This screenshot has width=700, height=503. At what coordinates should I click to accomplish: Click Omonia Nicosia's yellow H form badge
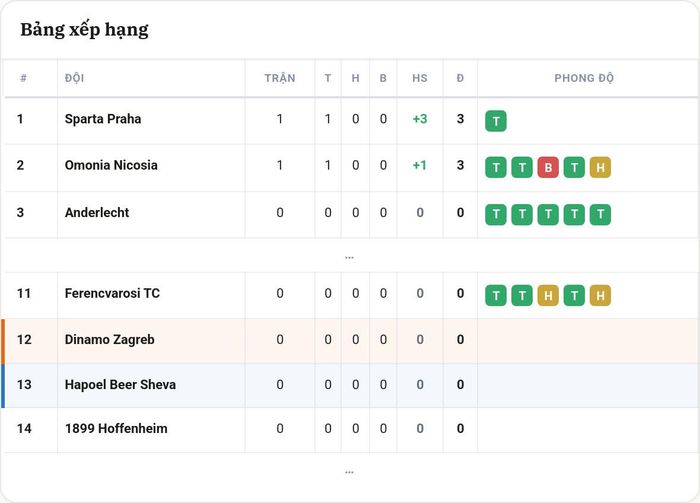[x=600, y=167]
